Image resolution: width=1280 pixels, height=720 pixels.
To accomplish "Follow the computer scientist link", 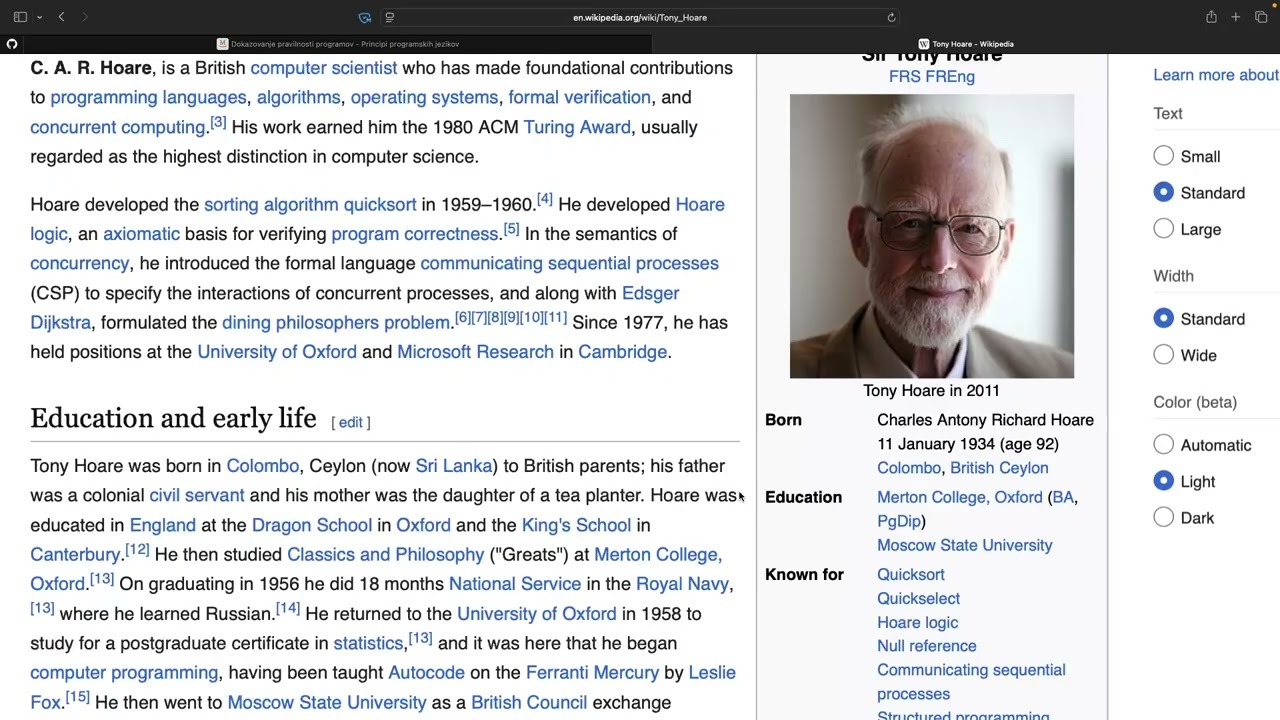I will tap(324, 68).
